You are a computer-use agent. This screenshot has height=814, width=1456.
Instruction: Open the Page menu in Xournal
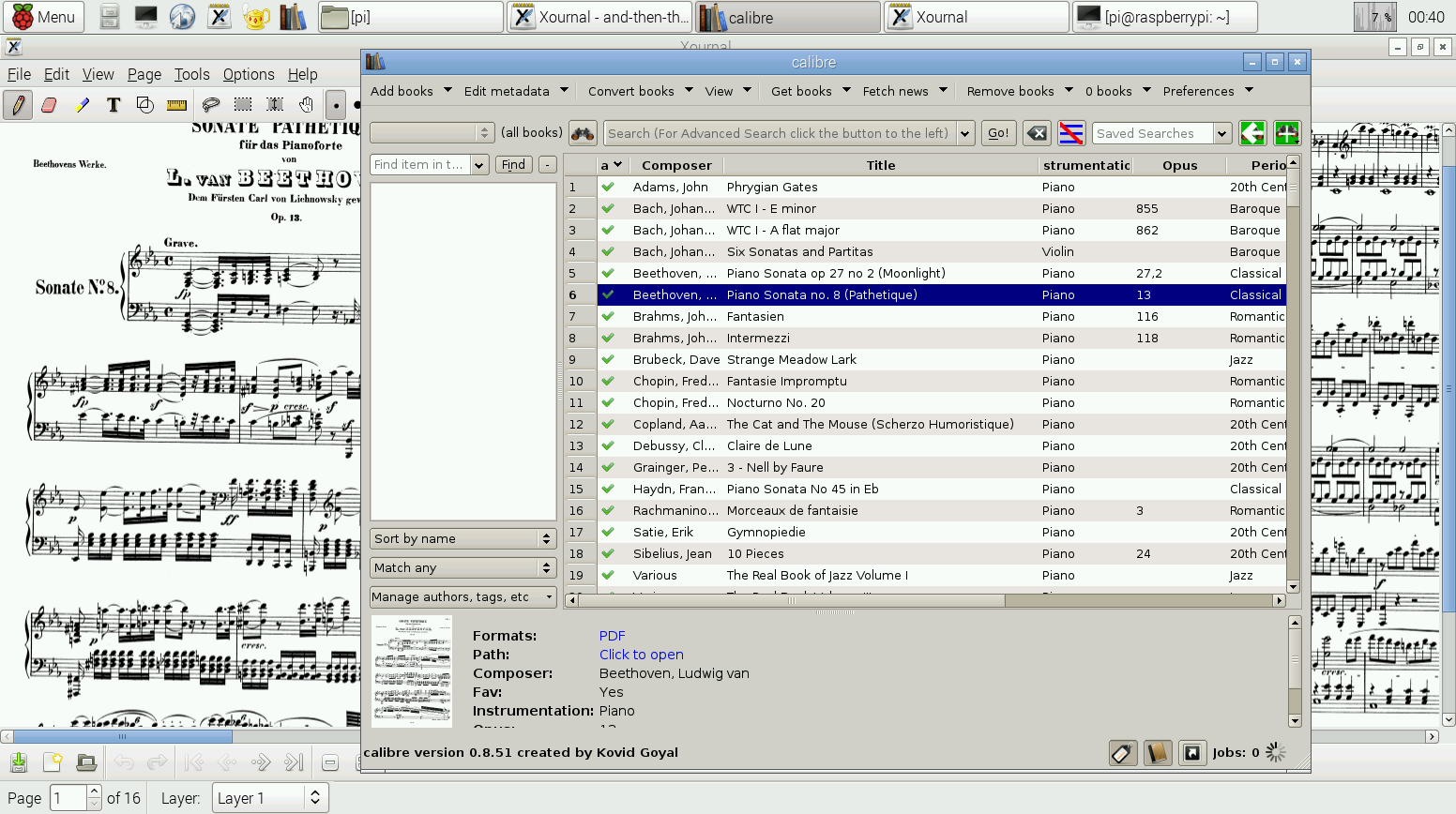pyautogui.click(x=144, y=74)
